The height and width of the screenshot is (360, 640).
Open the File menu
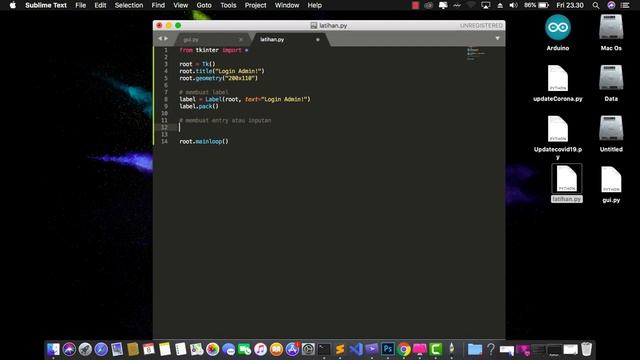(80, 5)
